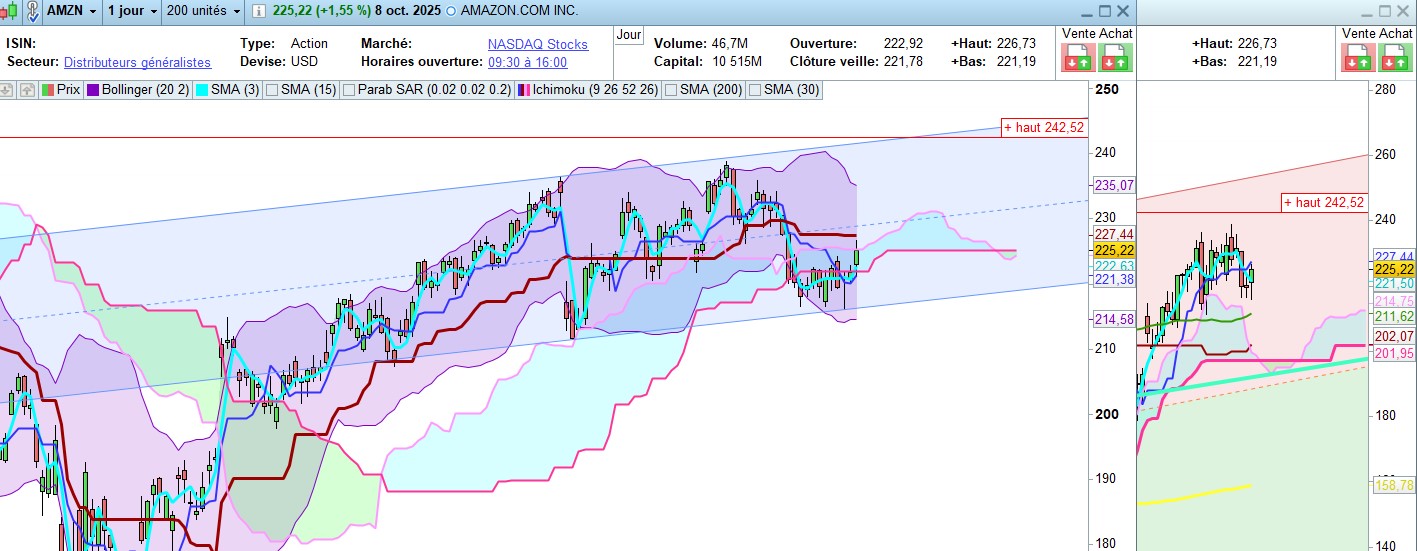Enable the Parab SAR indicator checkbox
Image resolution: width=1417 pixels, height=551 pixels.
348,89
